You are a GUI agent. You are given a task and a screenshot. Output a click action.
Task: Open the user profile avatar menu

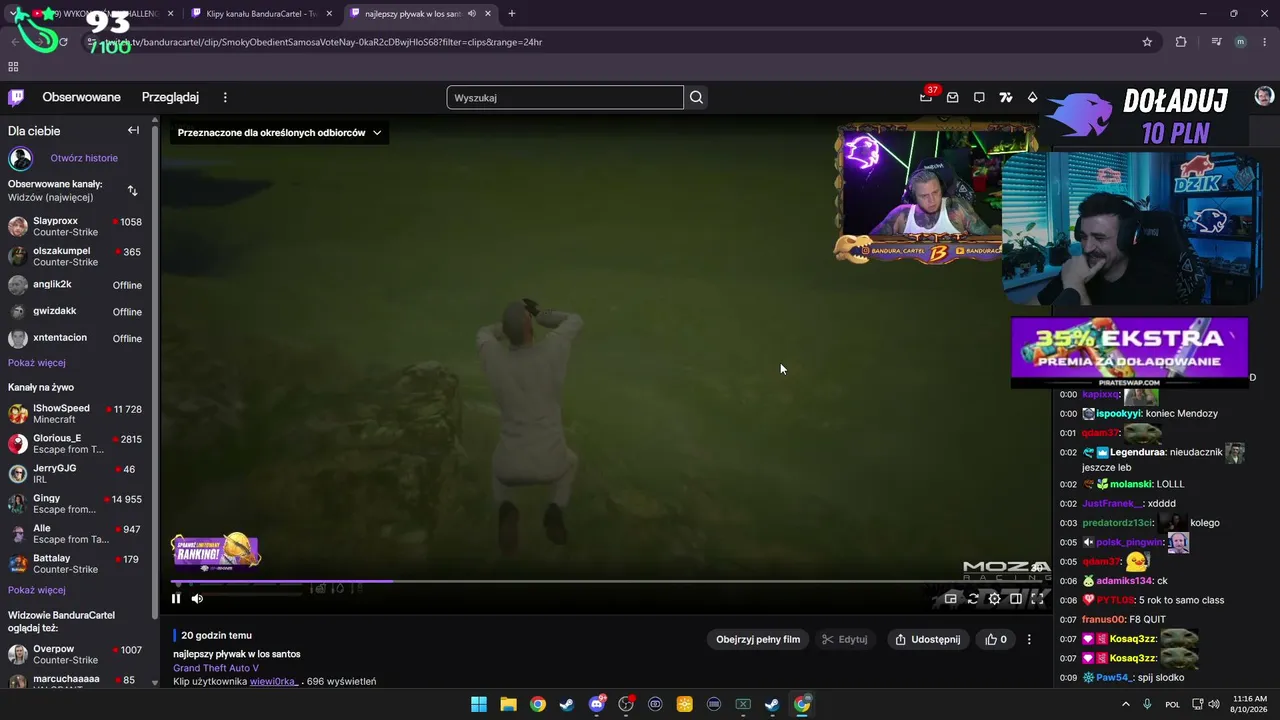1264,96
